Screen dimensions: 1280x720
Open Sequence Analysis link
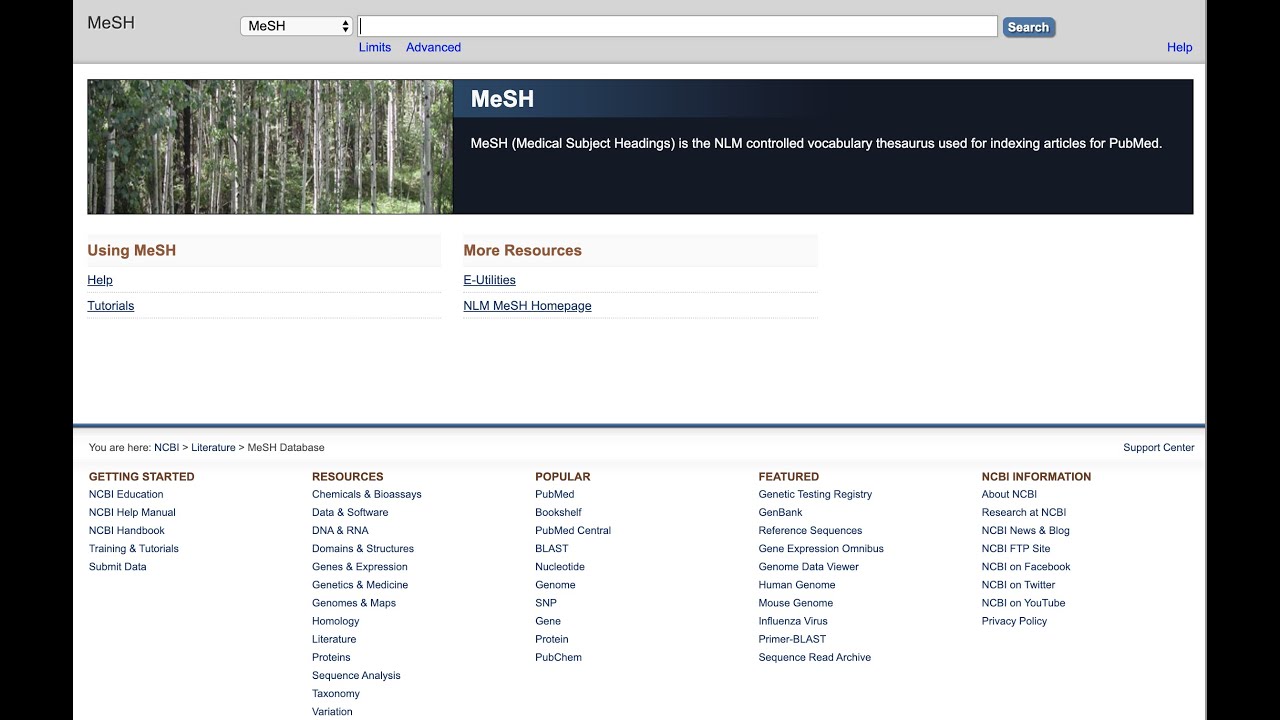[x=356, y=675]
